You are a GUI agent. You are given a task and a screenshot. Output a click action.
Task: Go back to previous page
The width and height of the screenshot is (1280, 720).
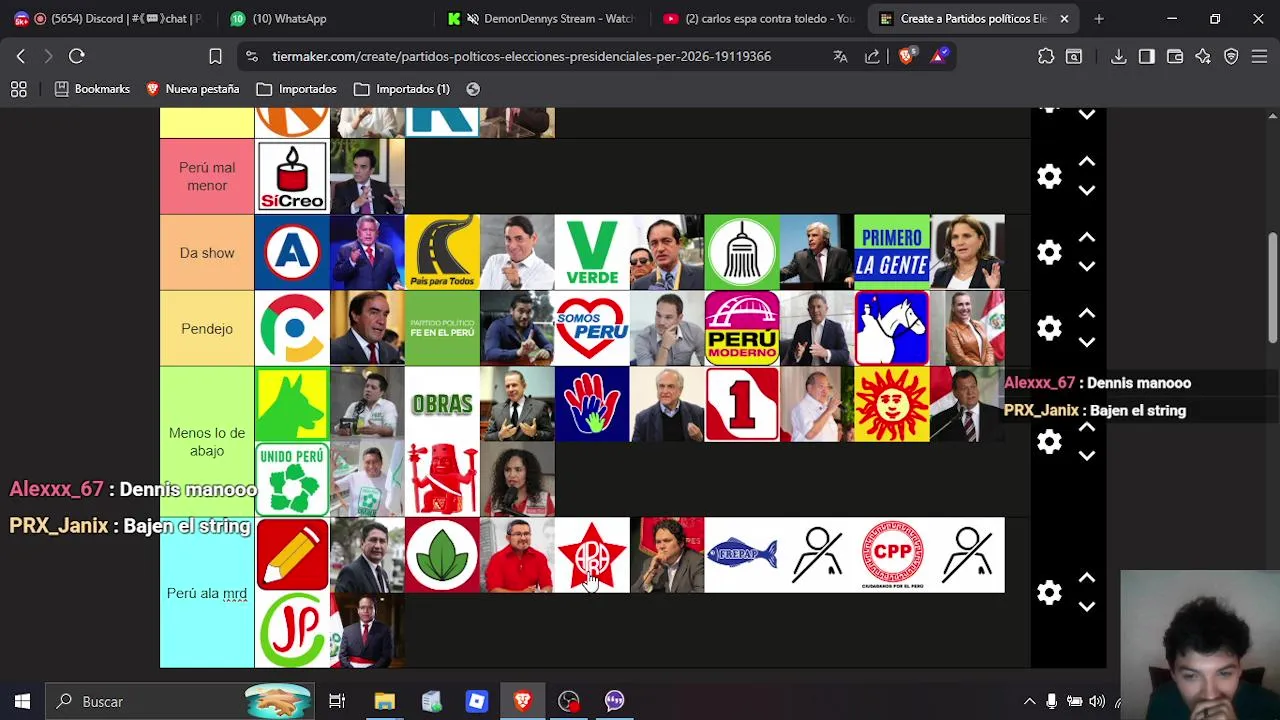[x=21, y=56]
